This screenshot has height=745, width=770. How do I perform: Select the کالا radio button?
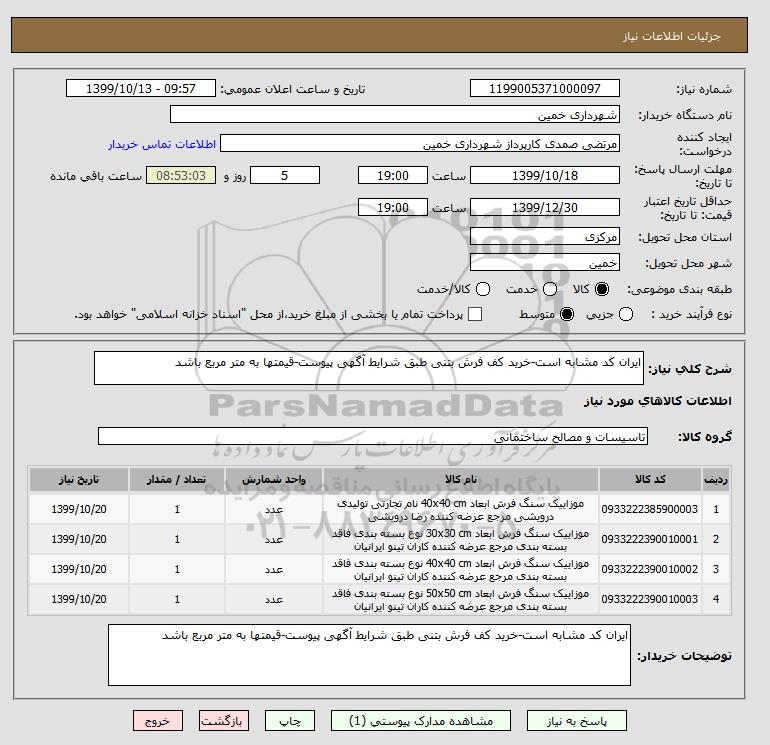[x=602, y=289]
